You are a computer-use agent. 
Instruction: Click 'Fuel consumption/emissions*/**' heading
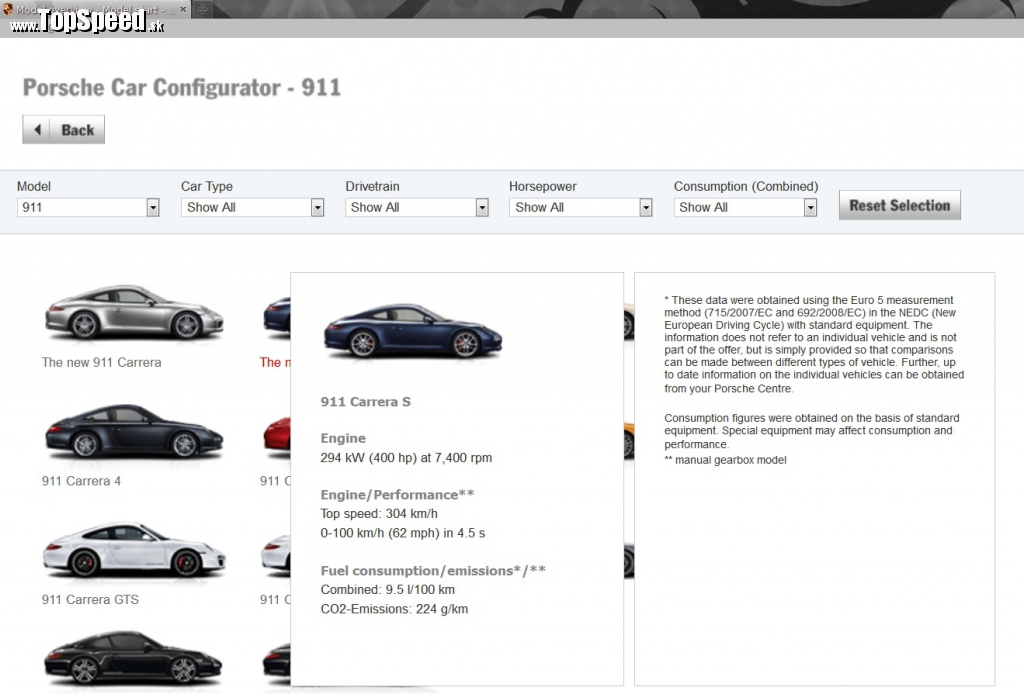tap(433, 571)
